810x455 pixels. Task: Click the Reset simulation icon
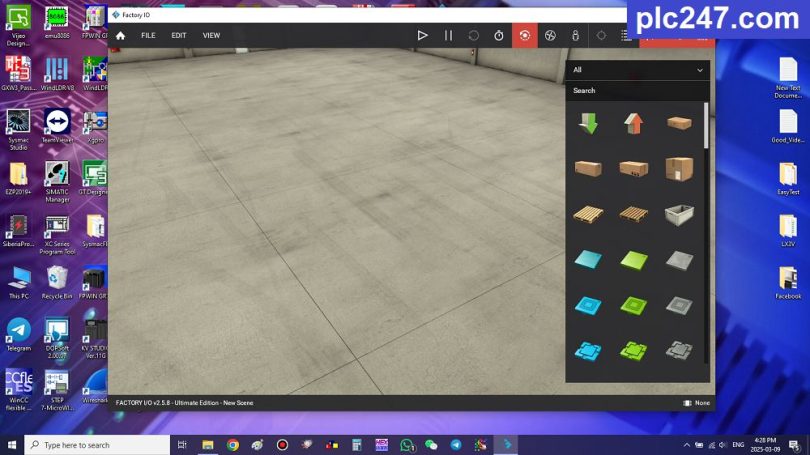point(474,35)
